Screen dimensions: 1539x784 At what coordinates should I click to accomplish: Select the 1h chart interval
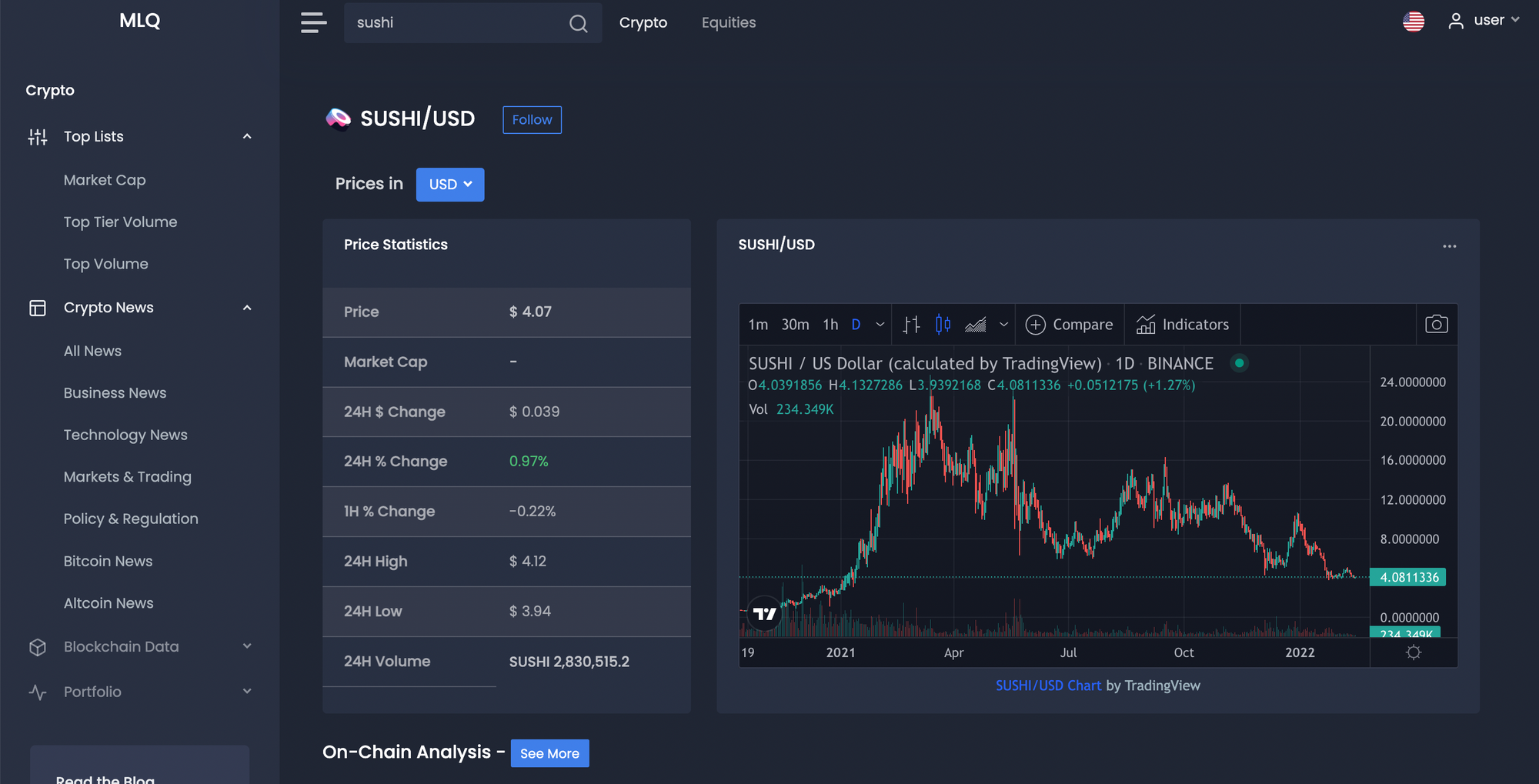830,325
